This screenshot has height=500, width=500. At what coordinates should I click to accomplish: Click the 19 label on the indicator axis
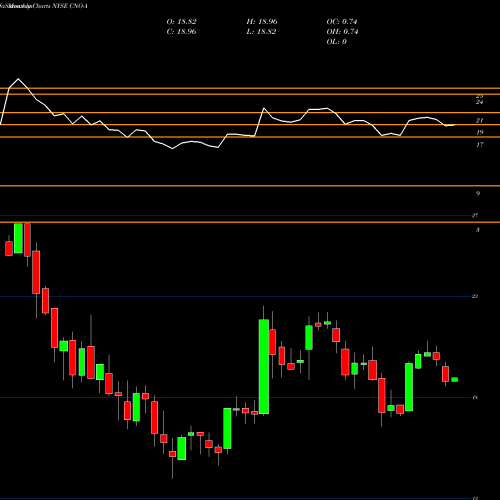479,132
